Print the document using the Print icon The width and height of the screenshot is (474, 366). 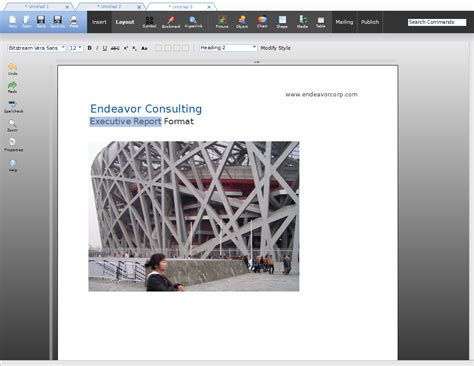(x=74, y=22)
